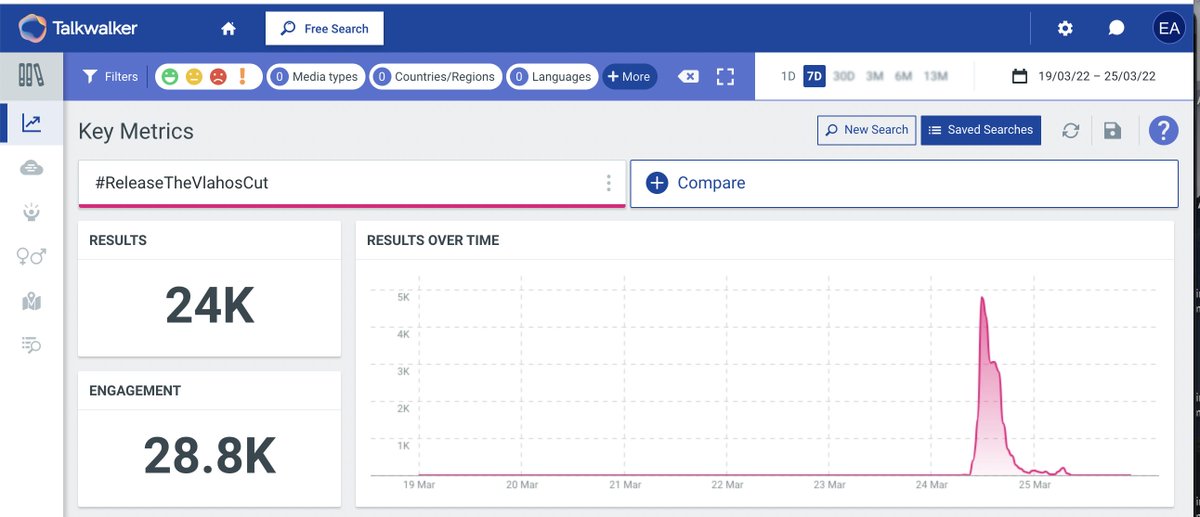Select the 7D time range
The image size is (1200, 517).
point(815,76)
